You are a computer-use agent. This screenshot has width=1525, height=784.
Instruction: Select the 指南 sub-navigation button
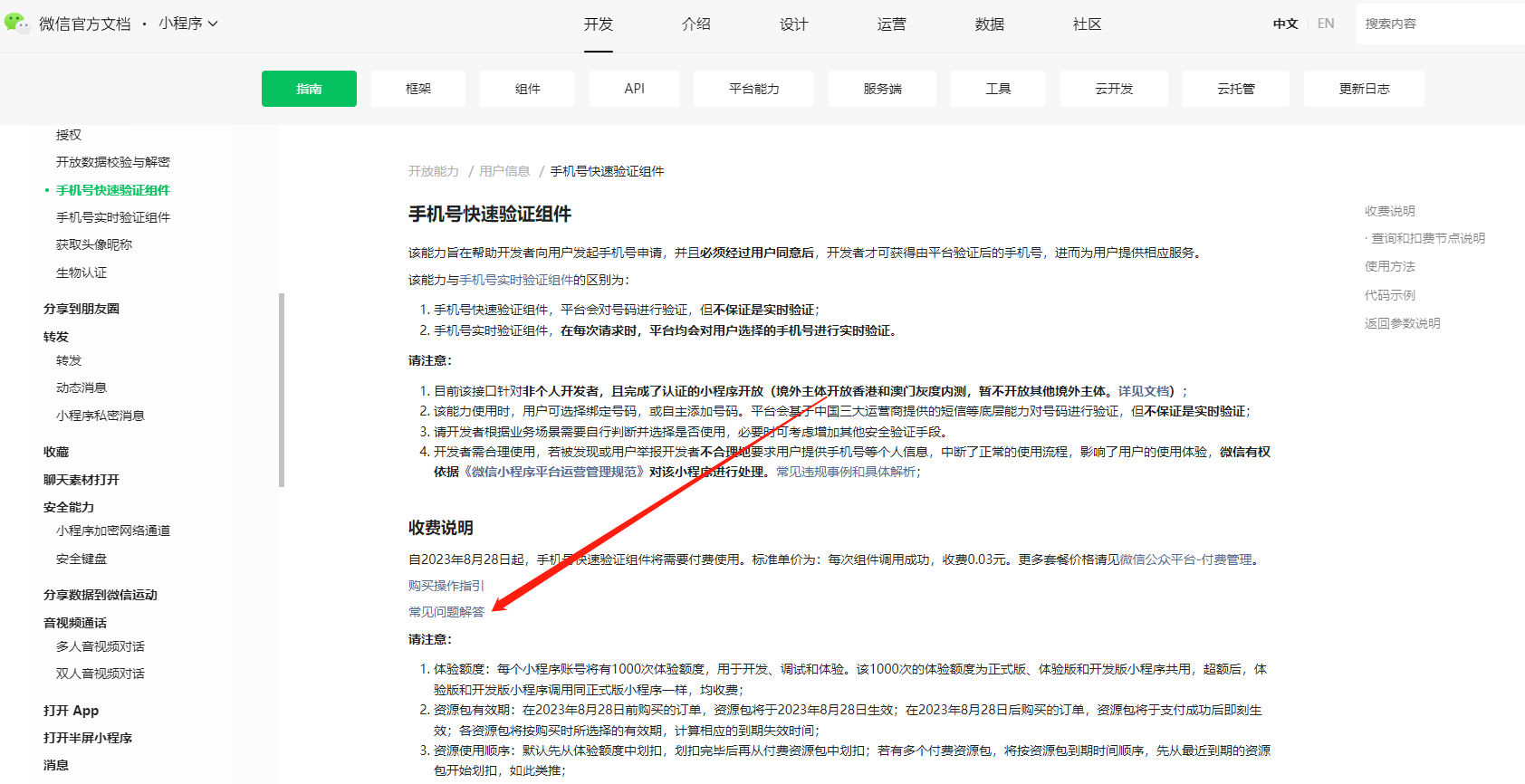point(309,89)
